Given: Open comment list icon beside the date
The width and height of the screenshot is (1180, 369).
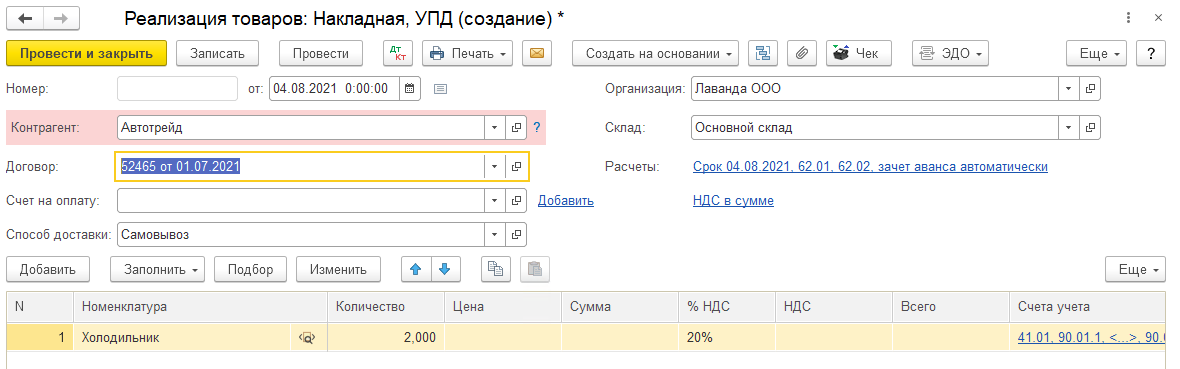Looking at the screenshot, I should coord(441,89).
